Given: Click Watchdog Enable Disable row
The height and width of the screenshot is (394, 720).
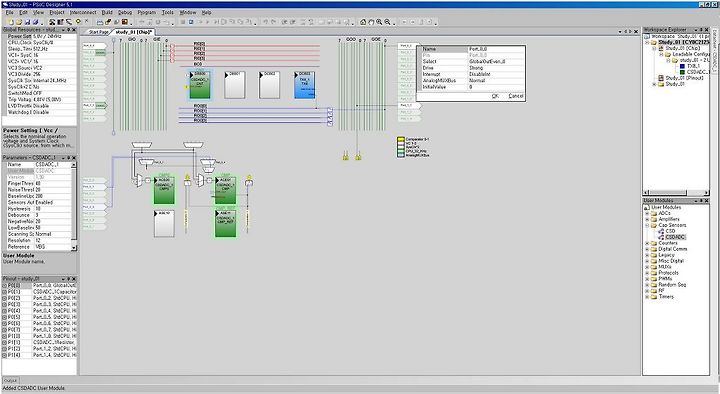Looking at the screenshot, I should 39,112.
